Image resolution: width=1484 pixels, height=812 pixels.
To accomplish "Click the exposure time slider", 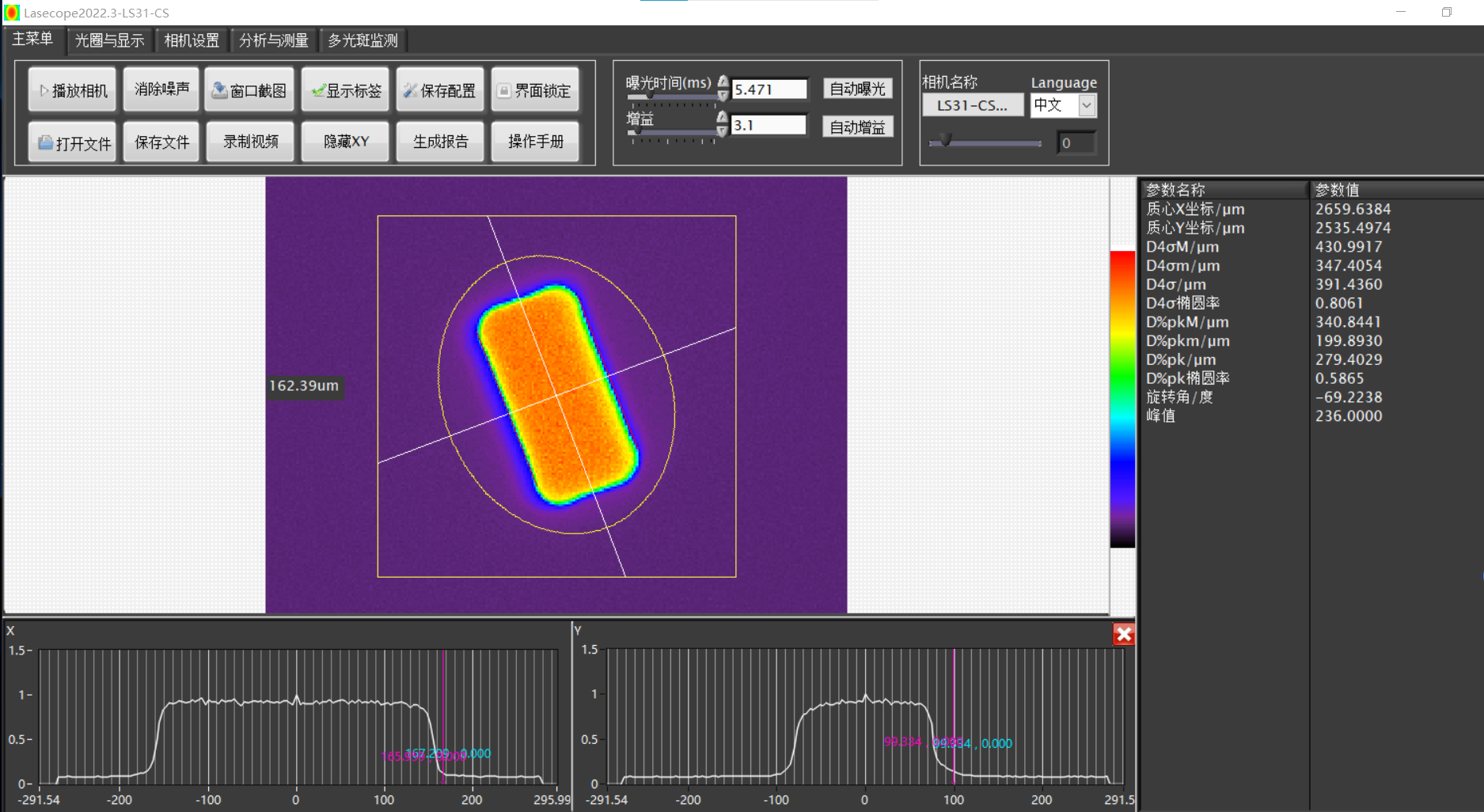I will (x=672, y=97).
